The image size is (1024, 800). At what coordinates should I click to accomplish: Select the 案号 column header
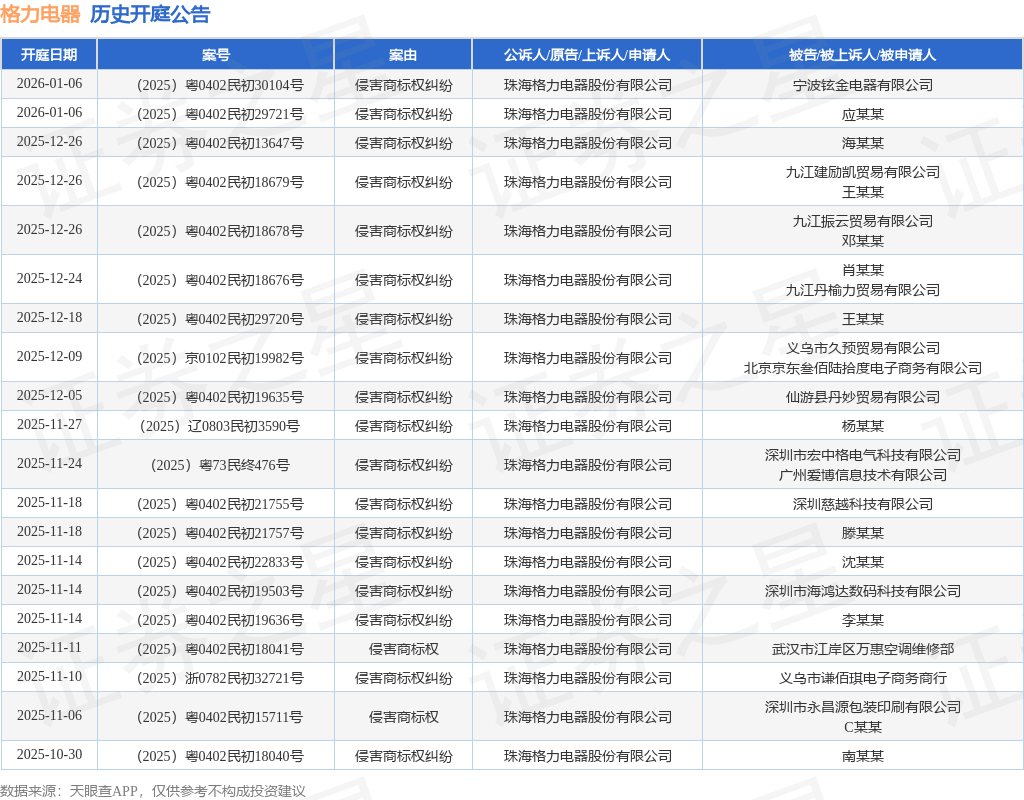(216, 55)
